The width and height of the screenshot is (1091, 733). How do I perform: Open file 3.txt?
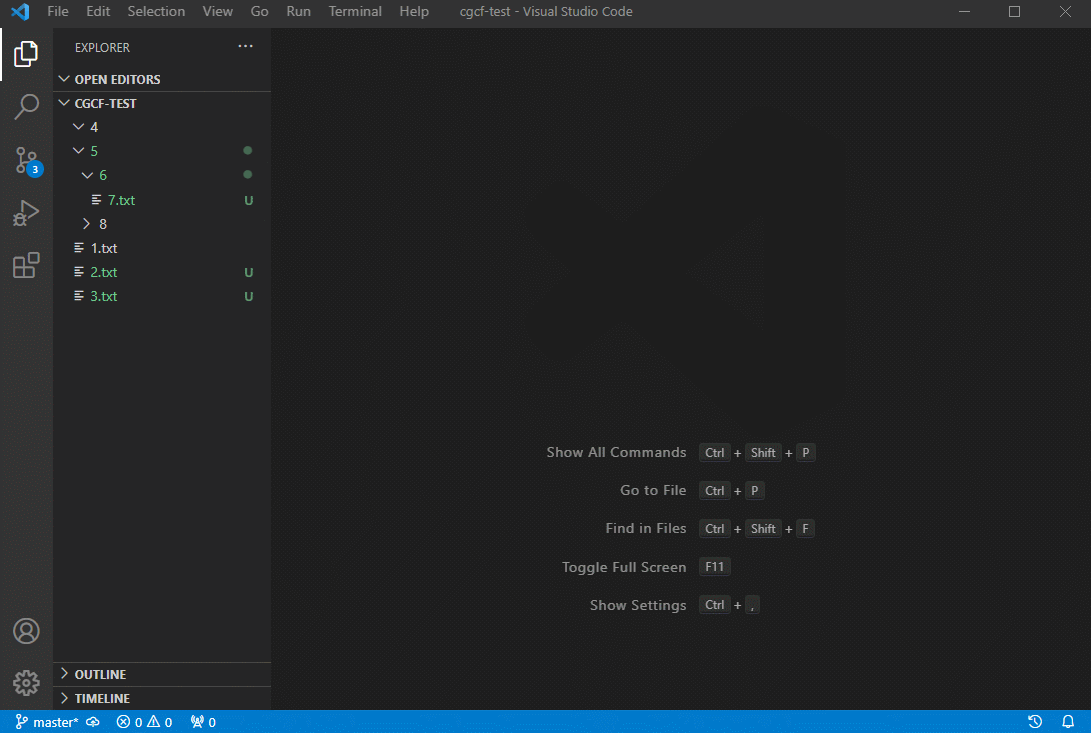click(162, 297)
